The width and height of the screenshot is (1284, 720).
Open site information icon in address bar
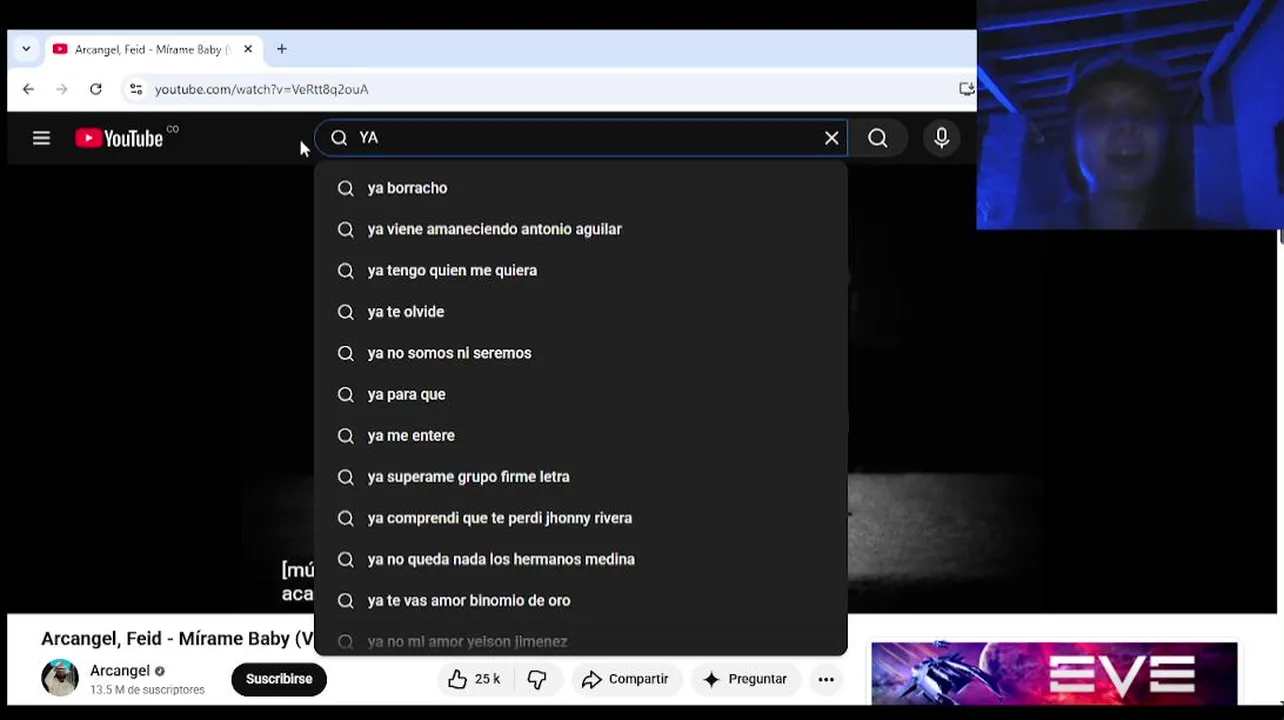click(136, 89)
